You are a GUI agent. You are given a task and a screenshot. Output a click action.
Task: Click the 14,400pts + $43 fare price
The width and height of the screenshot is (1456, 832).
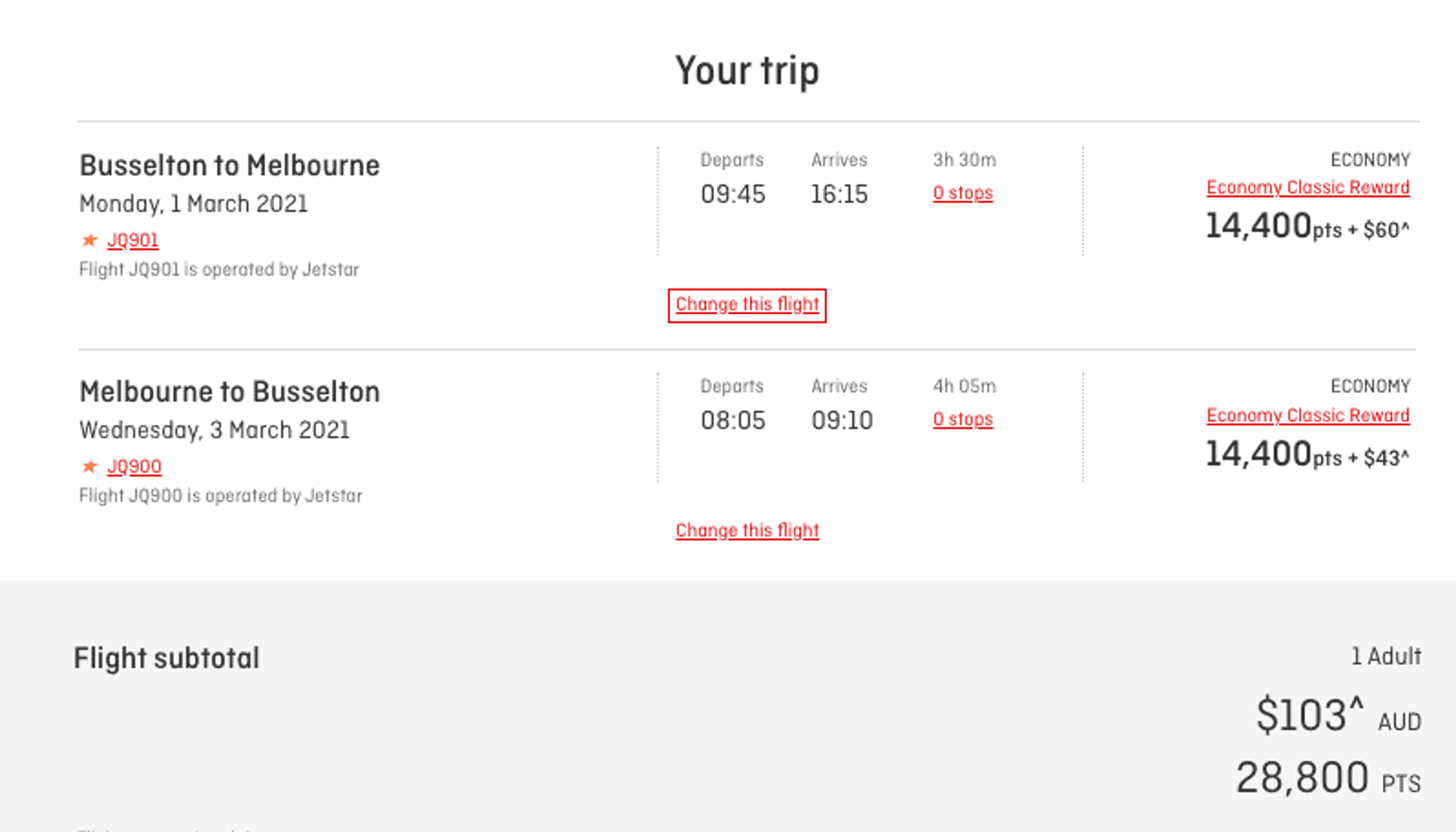point(1307,454)
